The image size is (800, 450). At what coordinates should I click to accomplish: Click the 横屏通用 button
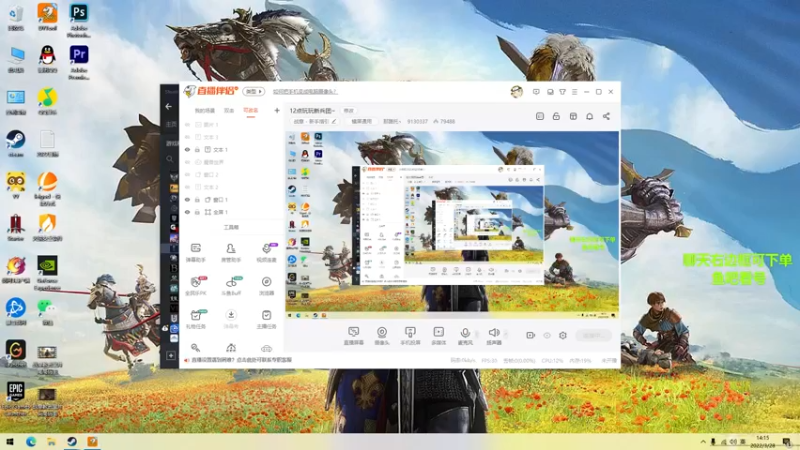tap(362, 121)
